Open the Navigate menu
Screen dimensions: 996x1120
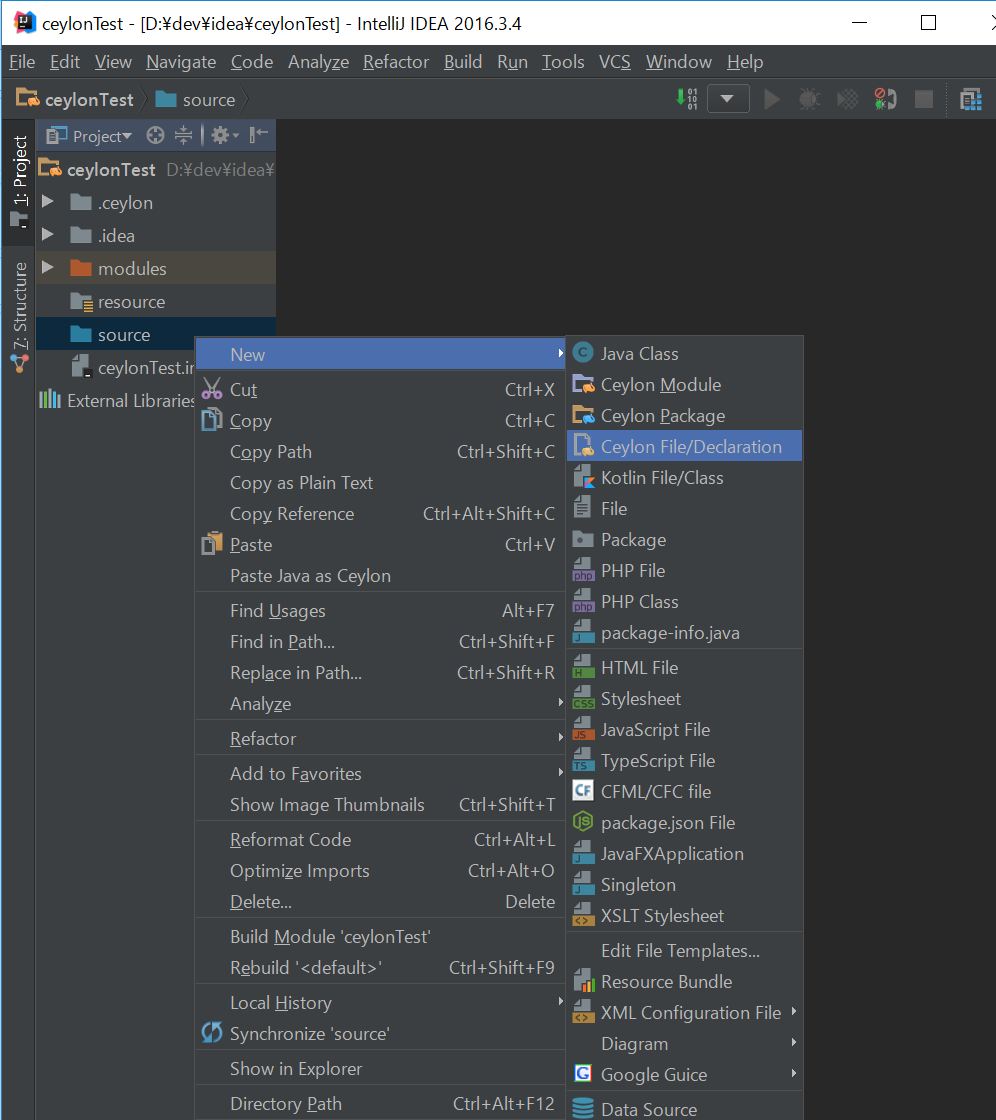tap(181, 62)
